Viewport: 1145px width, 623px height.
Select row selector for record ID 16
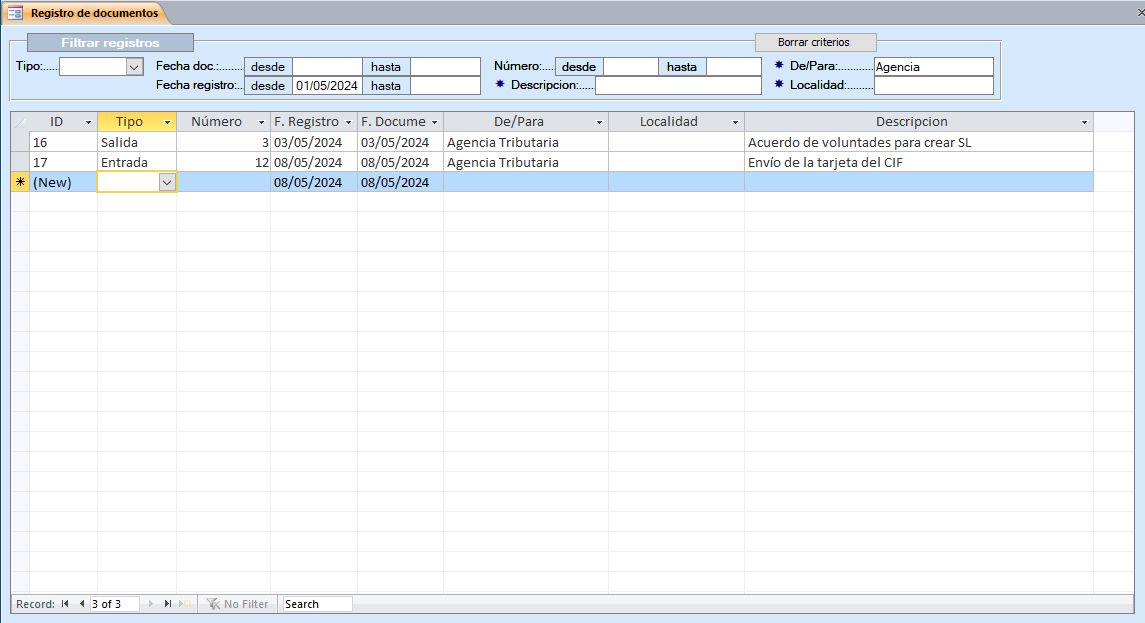click(x=20, y=142)
